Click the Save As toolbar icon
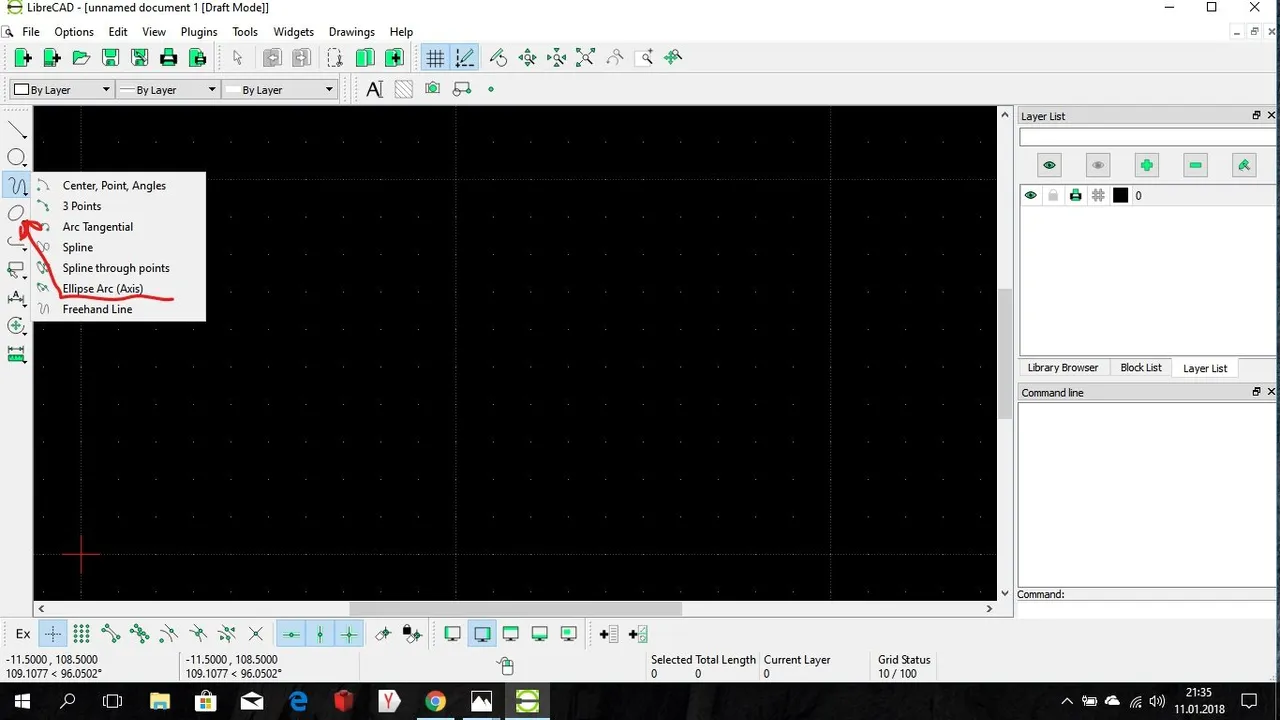 click(x=139, y=58)
